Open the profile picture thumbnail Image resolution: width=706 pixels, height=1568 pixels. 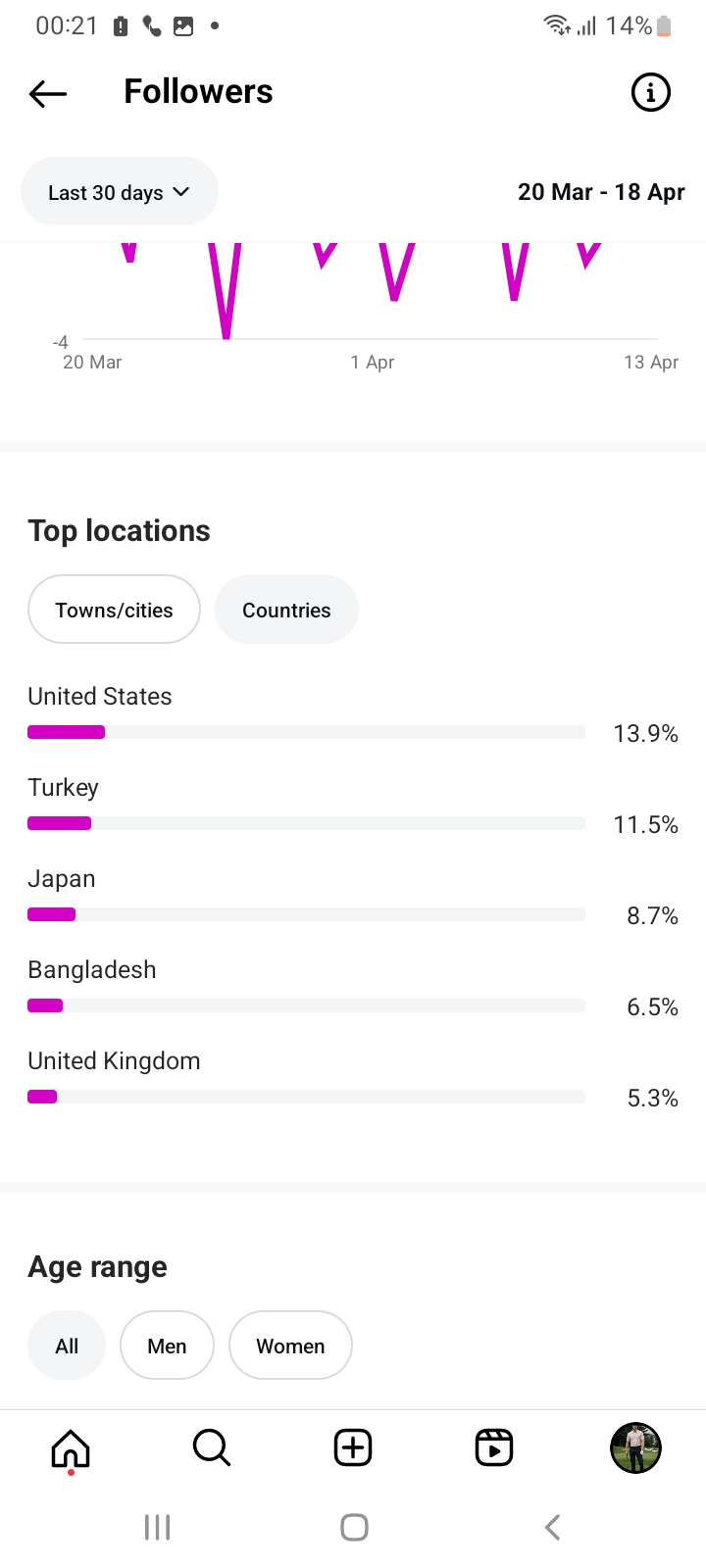(635, 1447)
